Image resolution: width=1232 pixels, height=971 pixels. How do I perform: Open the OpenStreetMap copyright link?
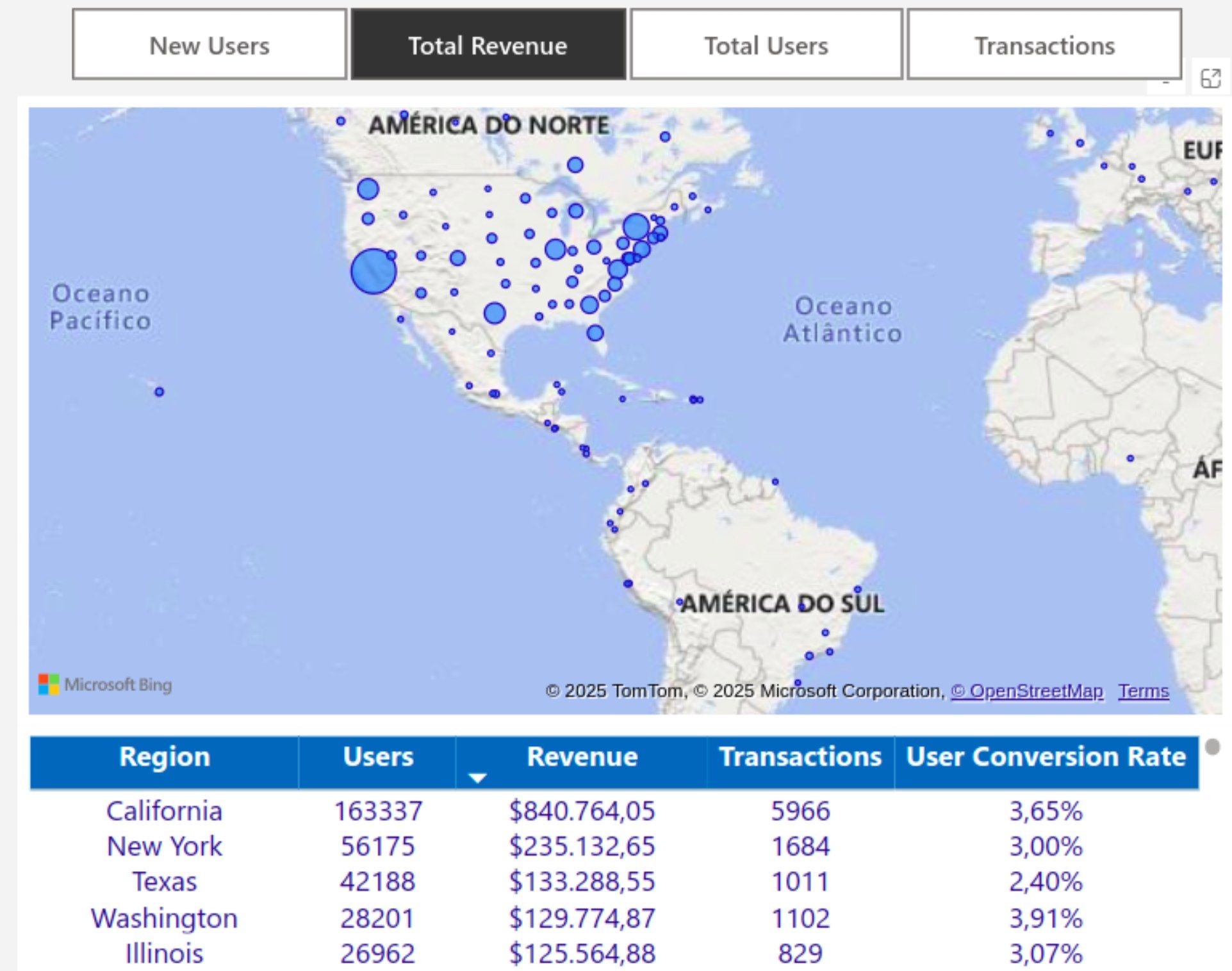1026,691
